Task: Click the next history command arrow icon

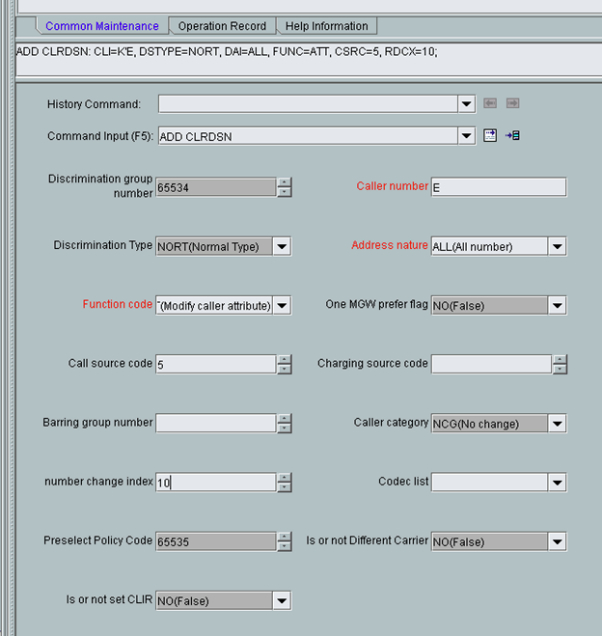Action: (x=513, y=103)
